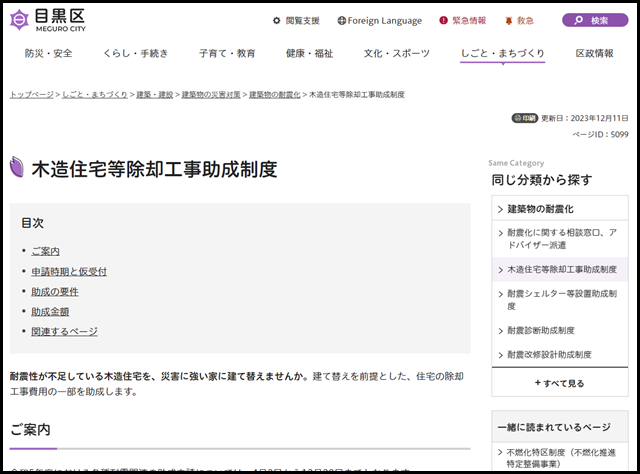Click the 印刷 print button
Viewport: 640px width, 474px height.
coord(524,117)
